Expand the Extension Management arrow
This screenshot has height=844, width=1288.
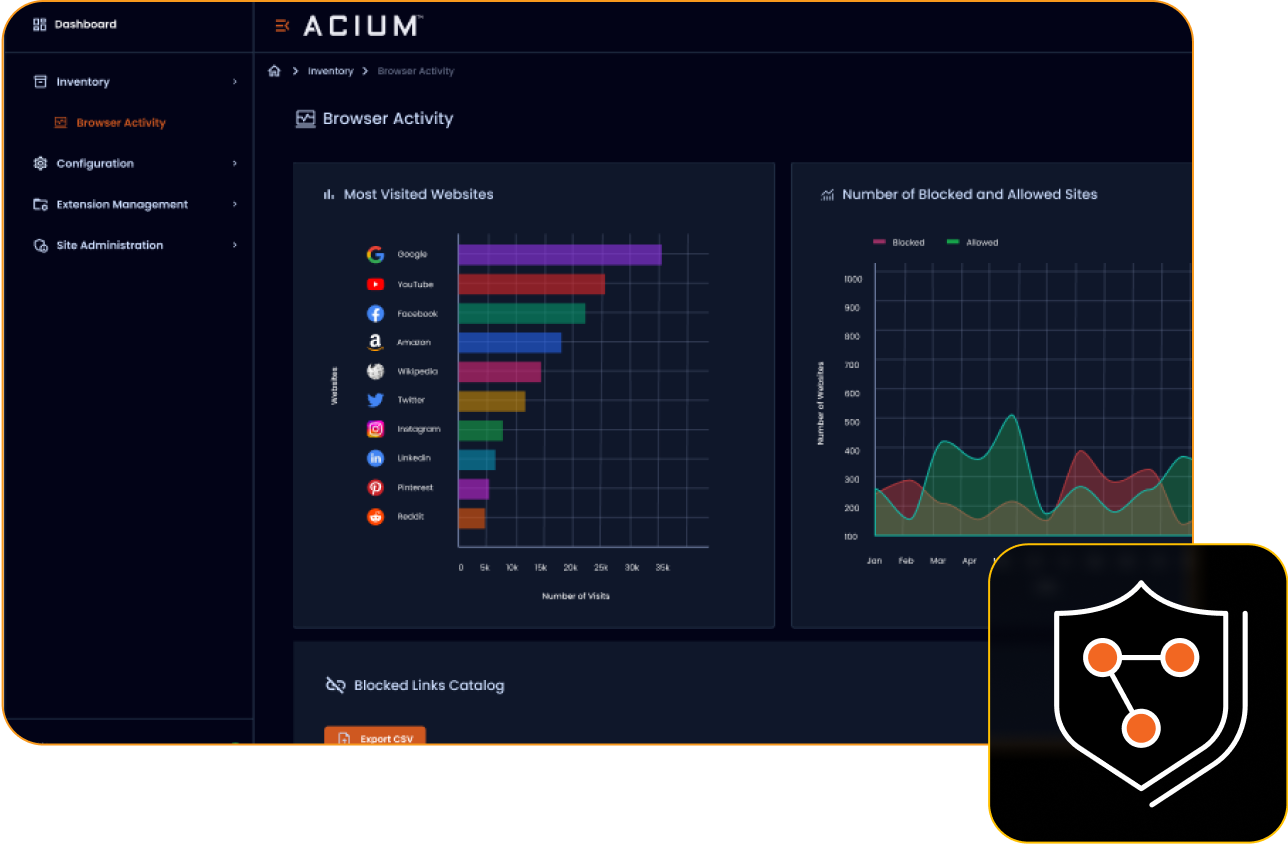click(x=235, y=204)
